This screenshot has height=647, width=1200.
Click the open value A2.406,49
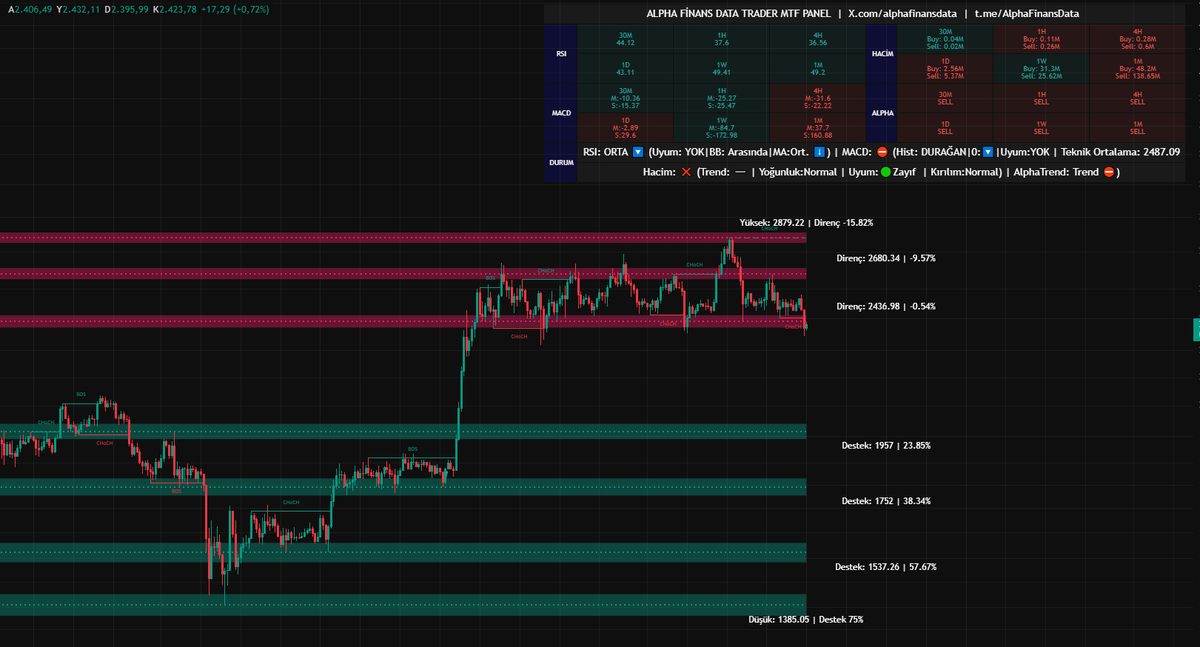[30, 9]
